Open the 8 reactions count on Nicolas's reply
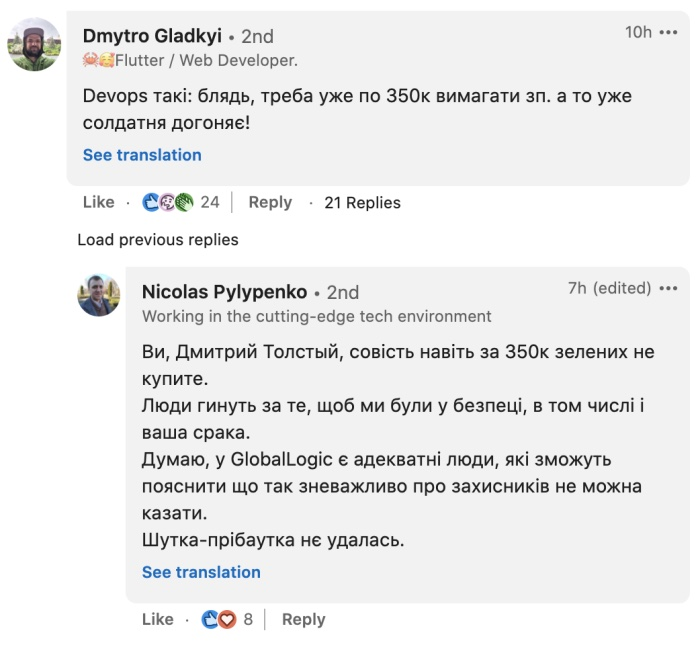This screenshot has height=645, width=700. click(x=248, y=619)
